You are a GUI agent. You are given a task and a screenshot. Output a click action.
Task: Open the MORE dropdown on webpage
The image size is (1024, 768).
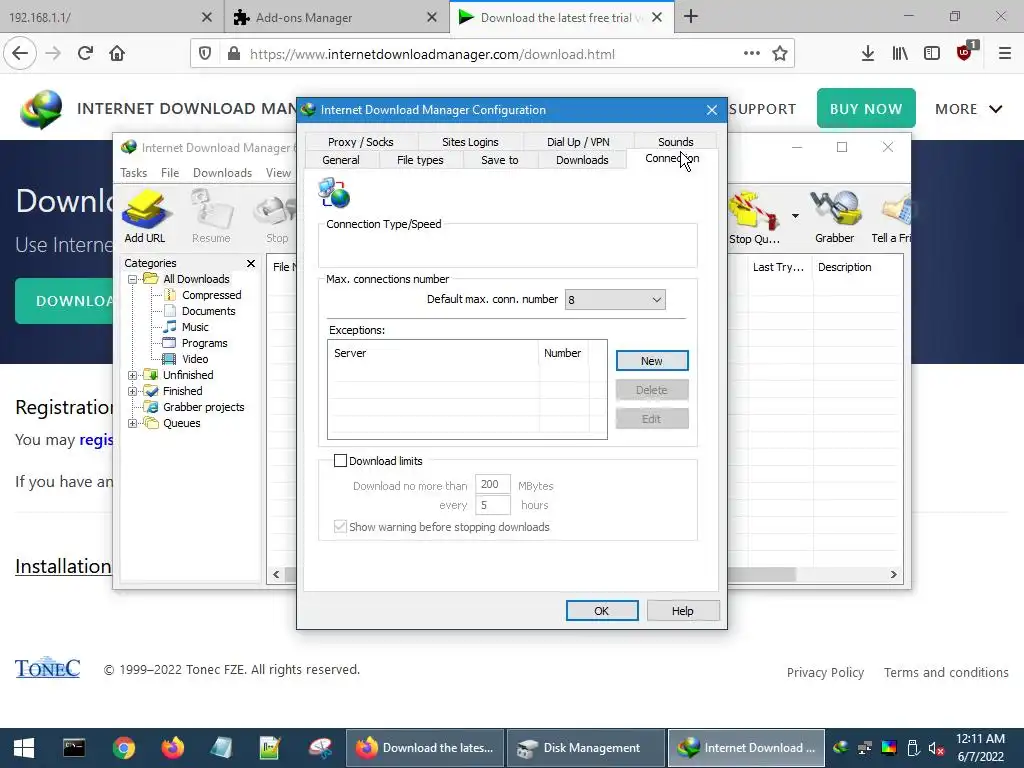968,109
